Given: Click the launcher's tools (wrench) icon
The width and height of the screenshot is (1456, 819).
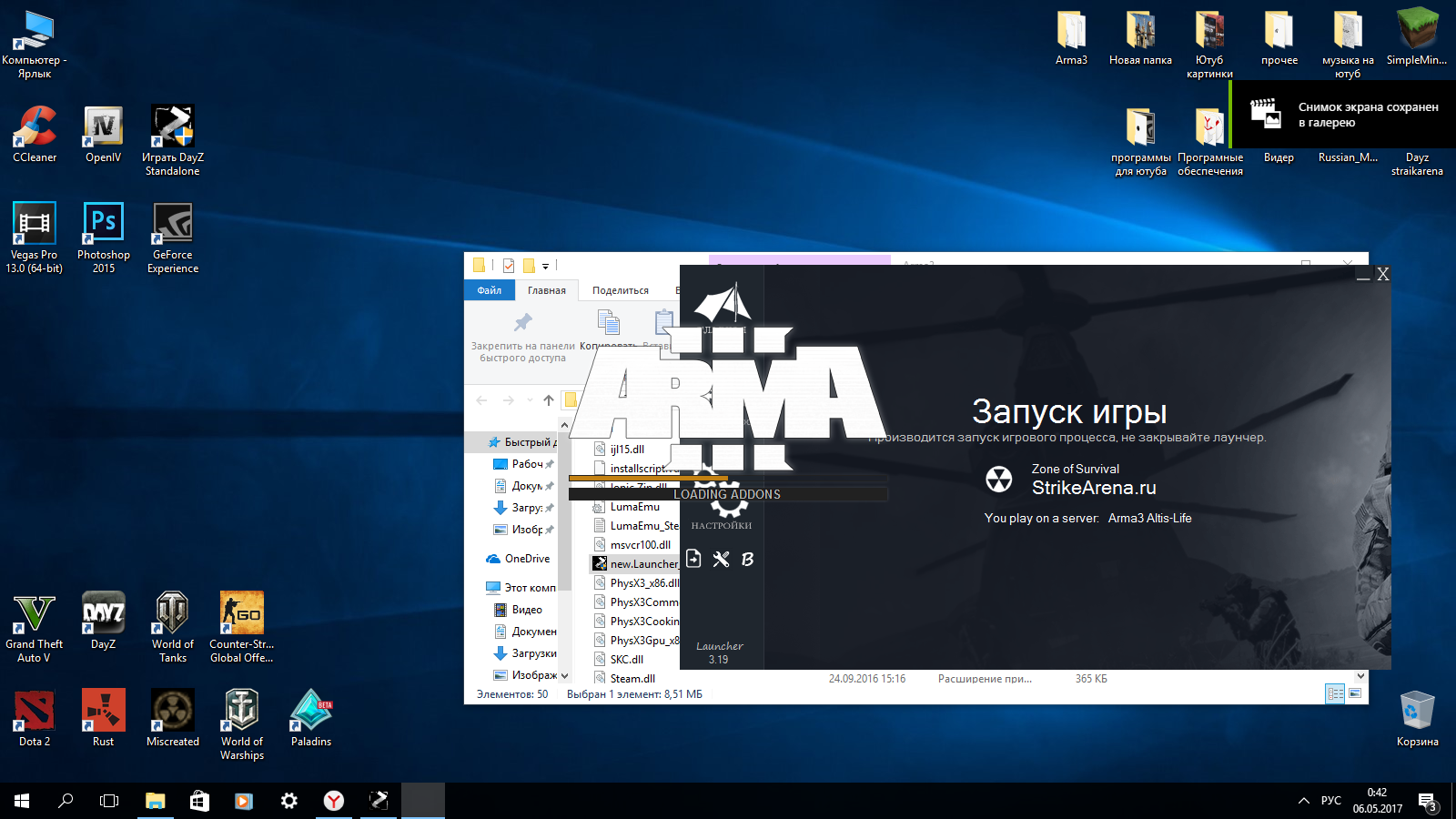Looking at the screenshot, I should [x=722, y=559].
